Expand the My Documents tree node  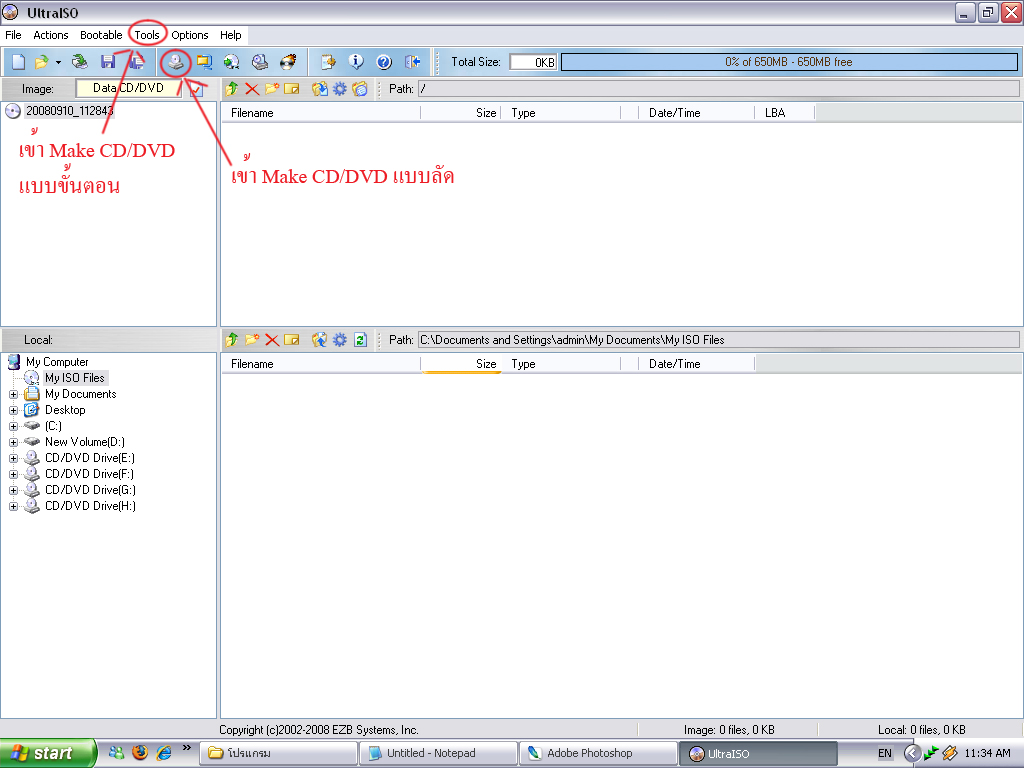(13, 394)
